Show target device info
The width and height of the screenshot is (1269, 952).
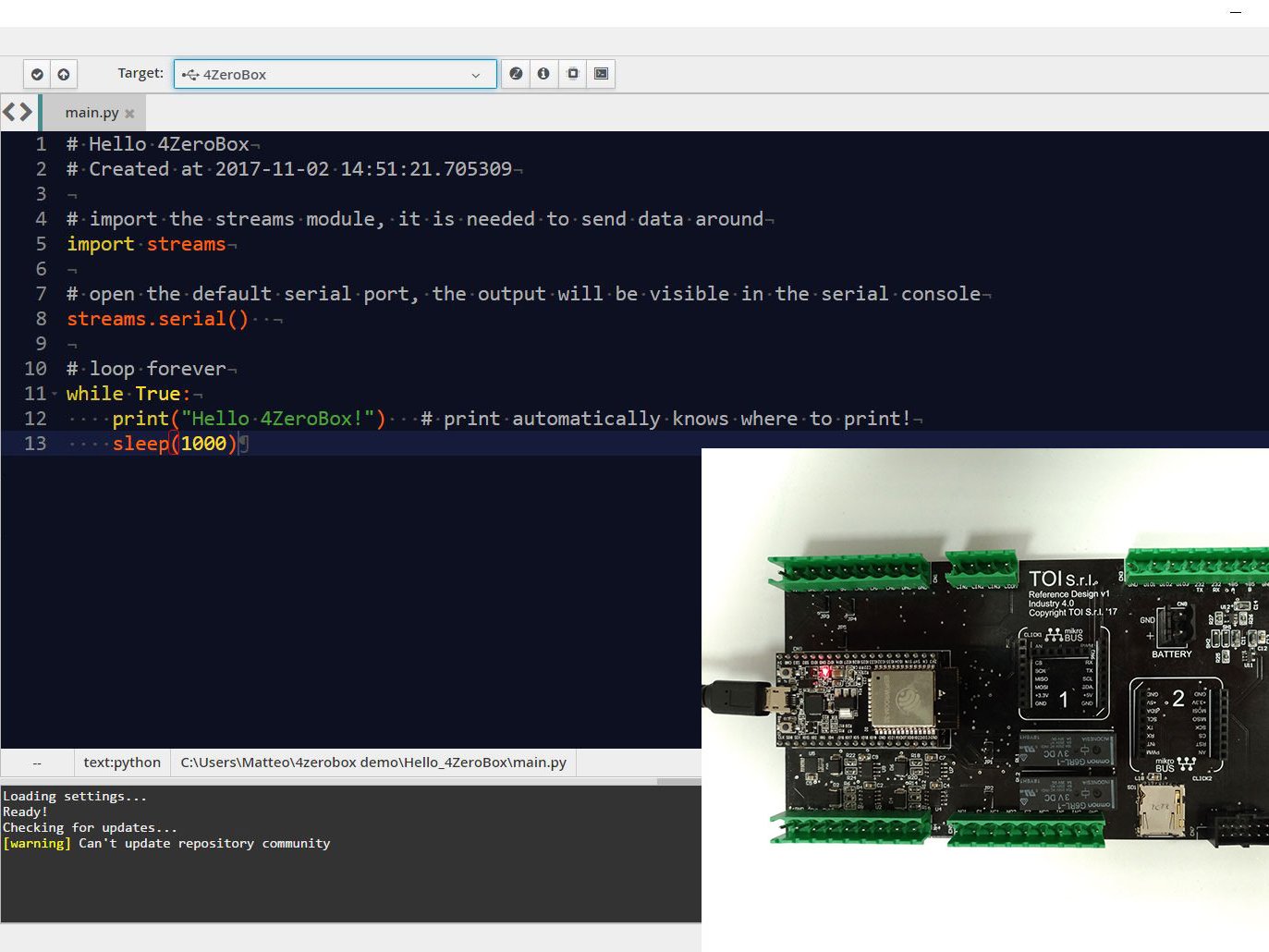[x=543, y=74]
